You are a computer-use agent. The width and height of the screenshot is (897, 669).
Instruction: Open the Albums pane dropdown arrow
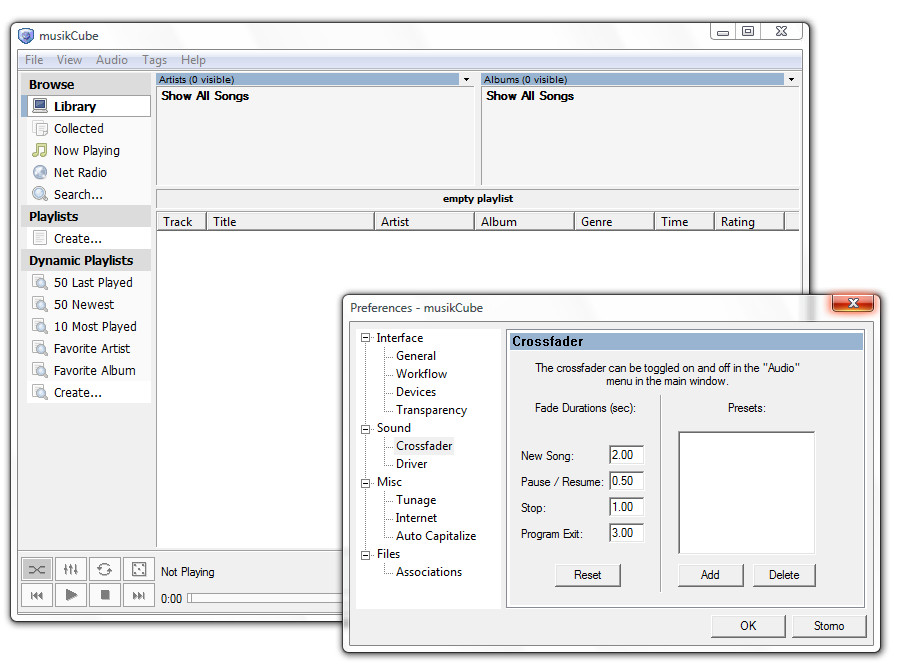tap(791, 80)
